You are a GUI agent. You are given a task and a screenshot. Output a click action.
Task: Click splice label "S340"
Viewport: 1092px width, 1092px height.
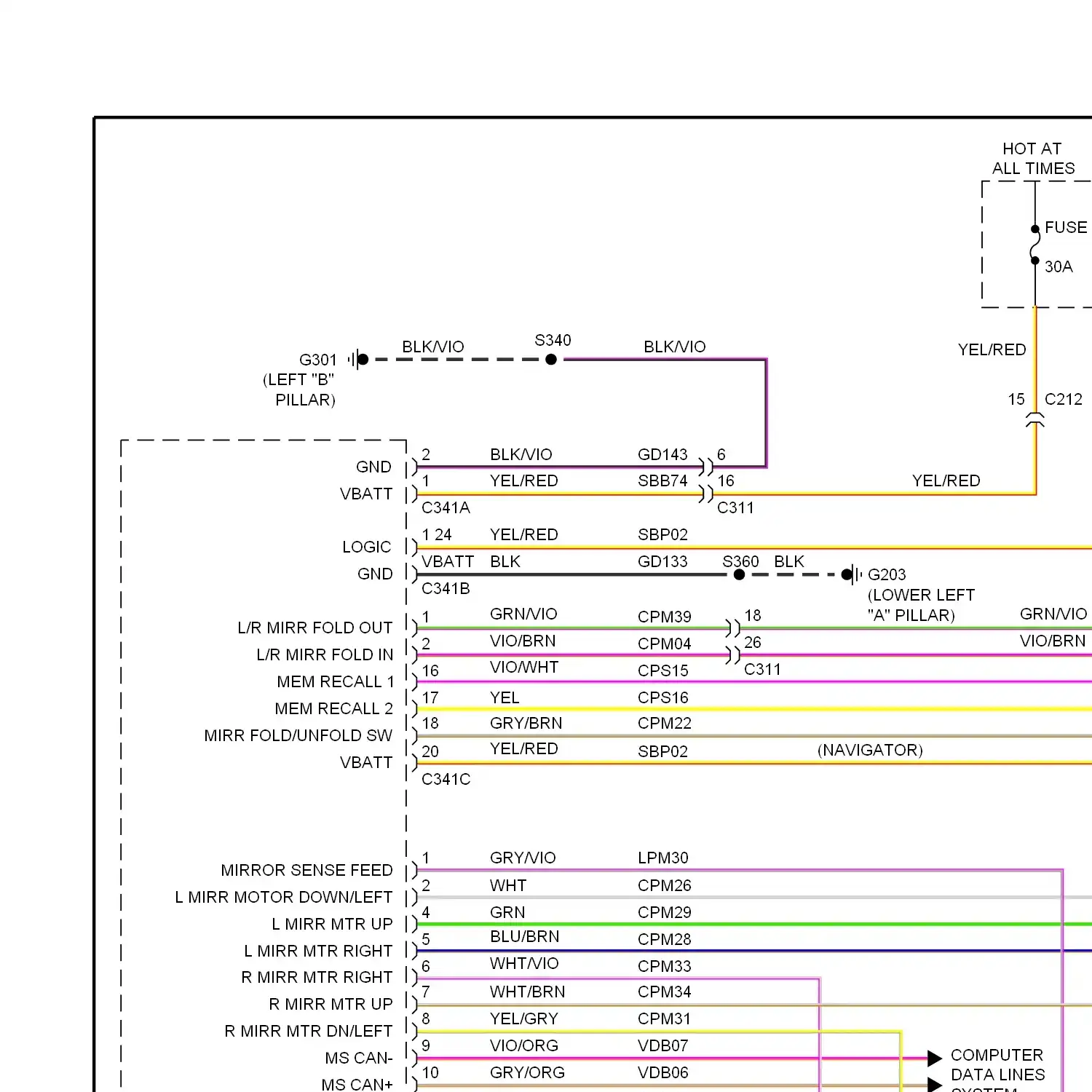click(x=553, y=340)
